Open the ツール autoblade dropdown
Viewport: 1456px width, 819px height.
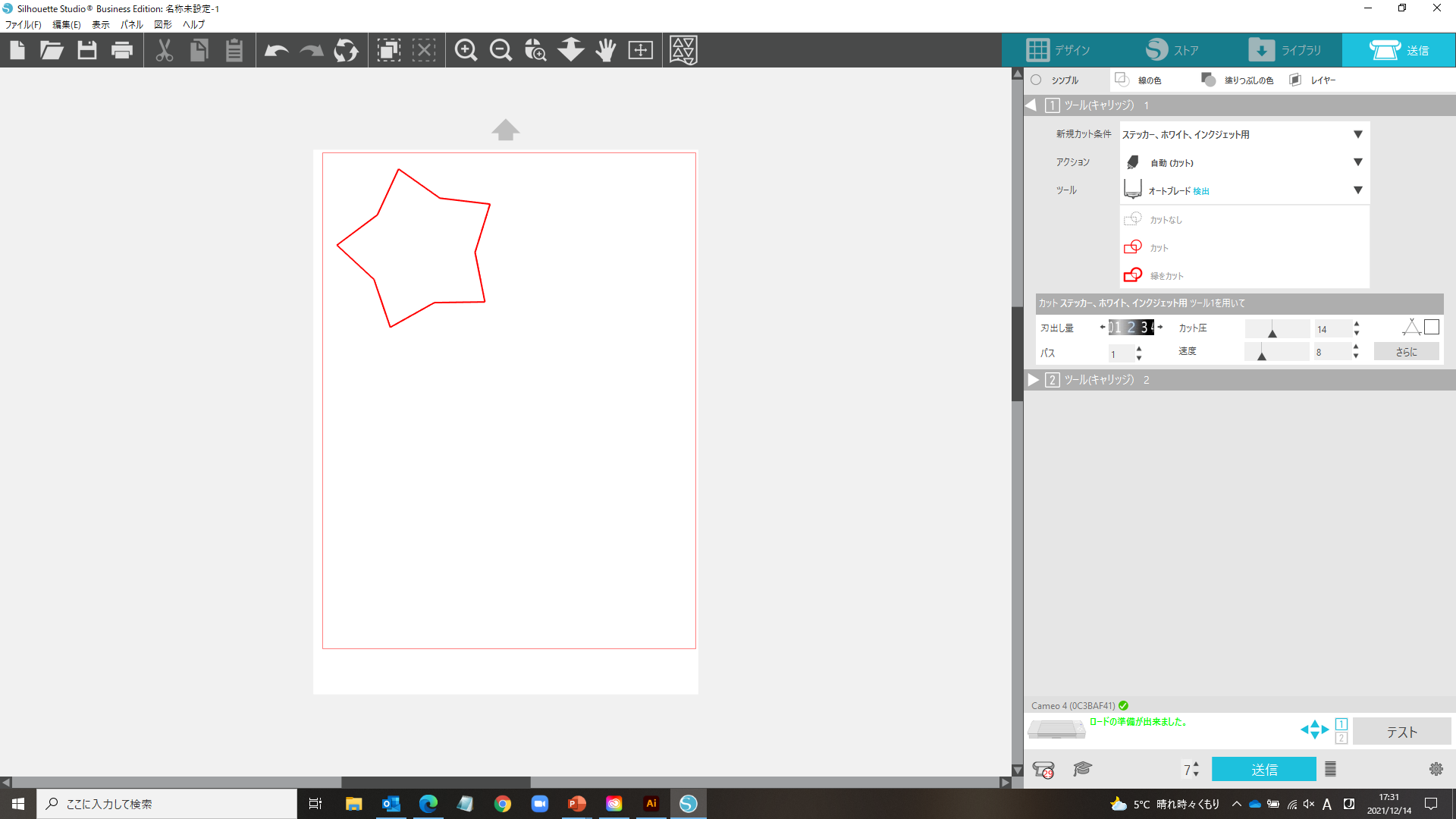[1244, 190]
